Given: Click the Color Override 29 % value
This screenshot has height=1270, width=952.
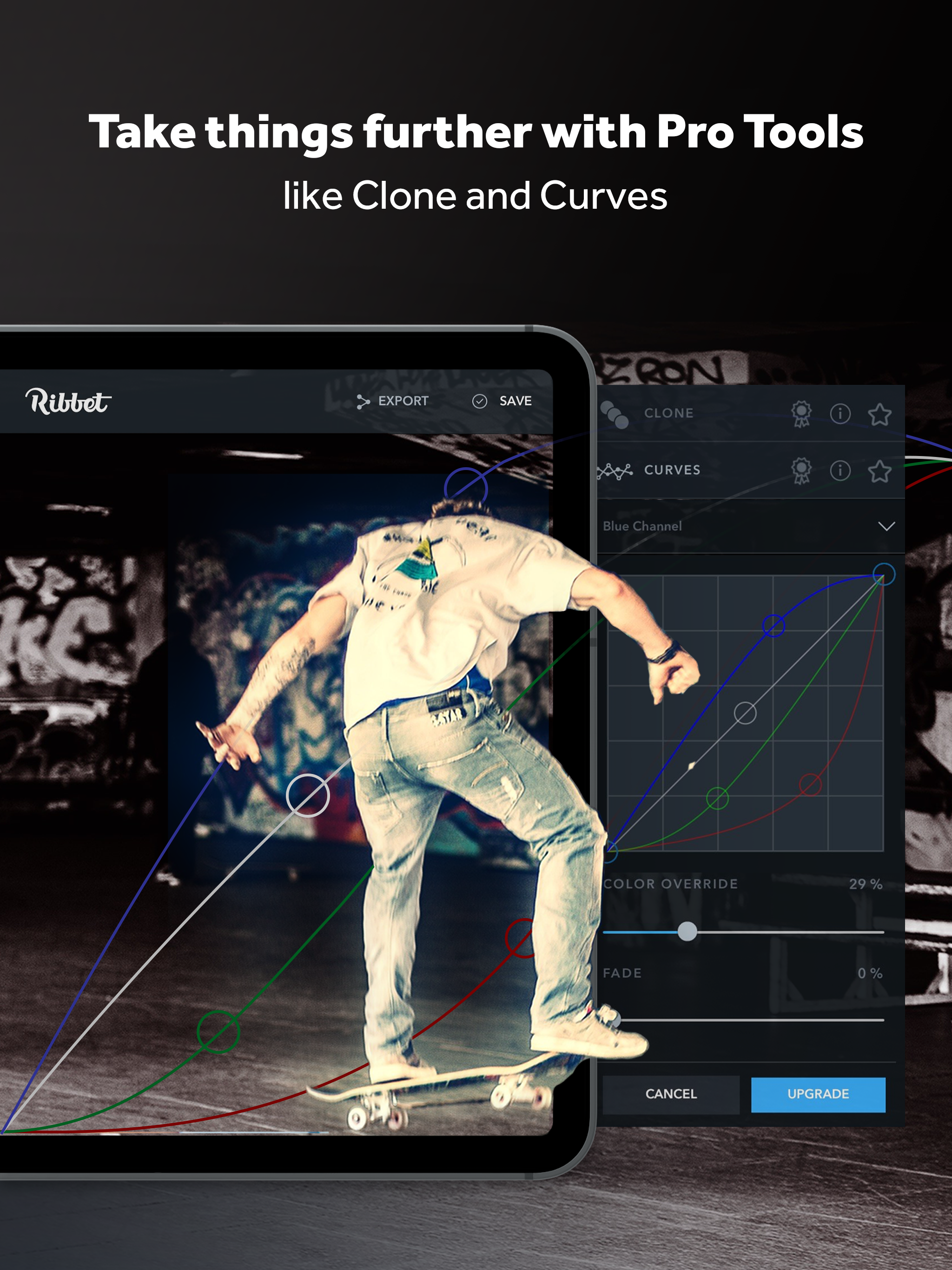Looking at the screenshot, I should [866, 884].
